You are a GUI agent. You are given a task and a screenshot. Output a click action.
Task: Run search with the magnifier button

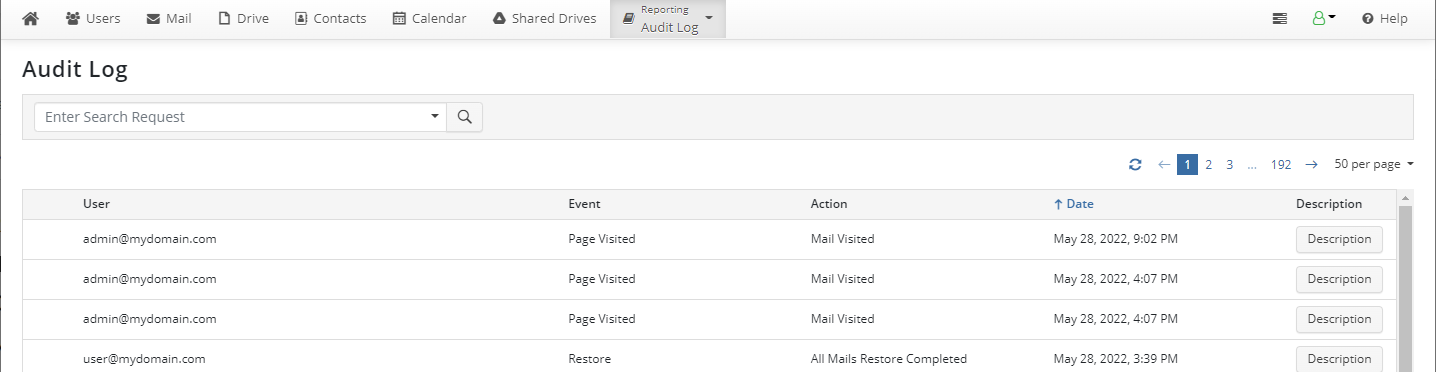coord(464,117)
